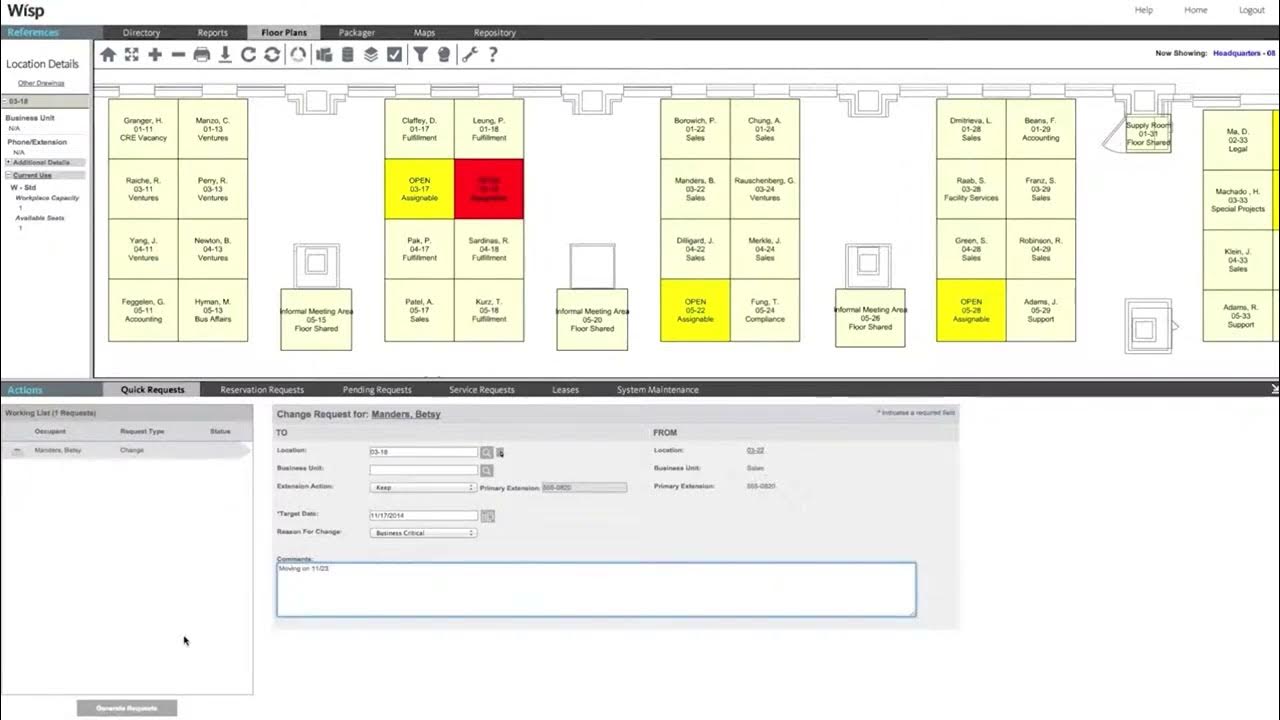Zoom in with the plus icon

pyautogui.click(x=155, y=55)
